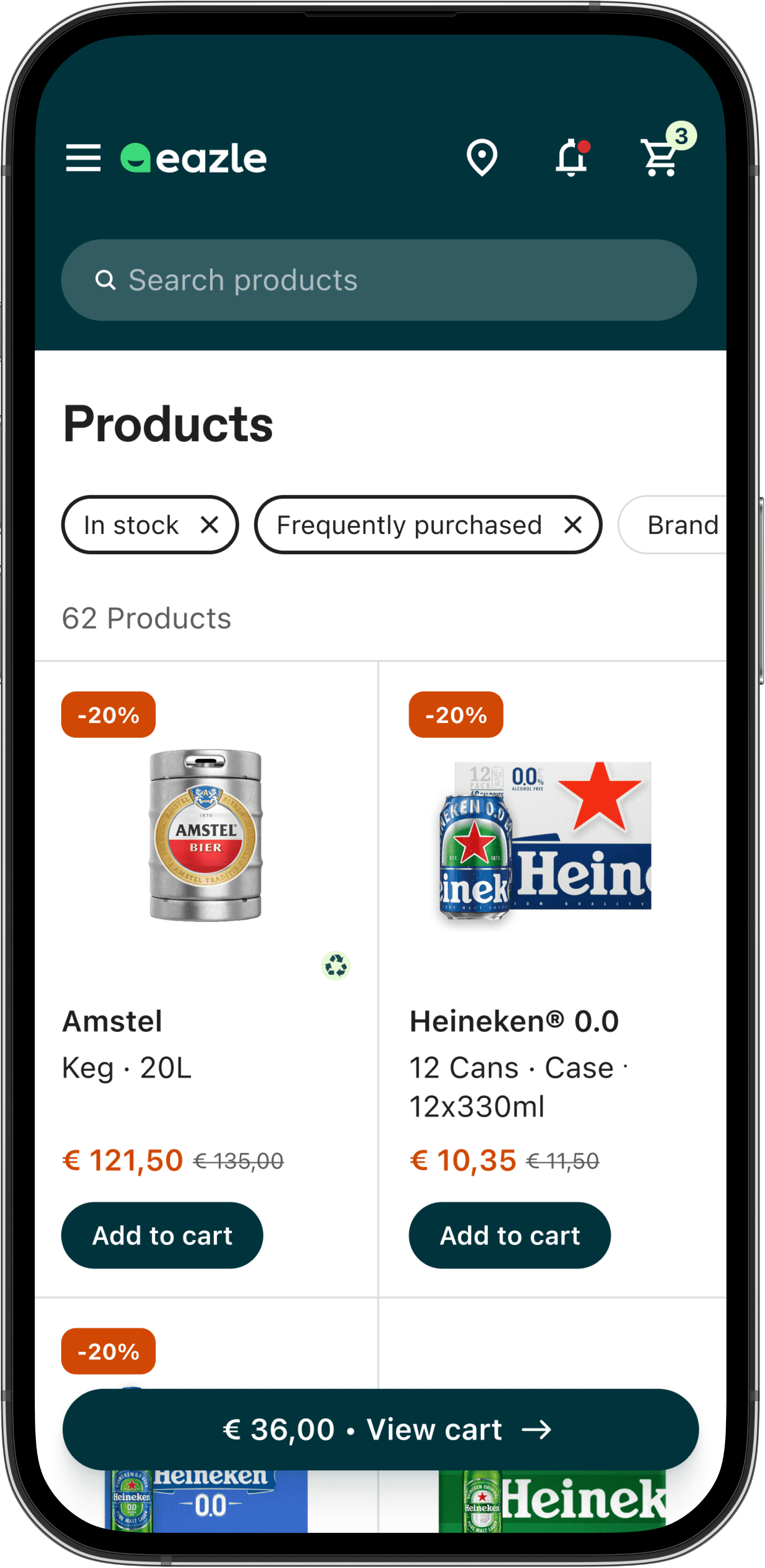This screenshot has width=765, height=1568.
Task: Open notifications via the bell icon
Action: click(x=571, y=158)
